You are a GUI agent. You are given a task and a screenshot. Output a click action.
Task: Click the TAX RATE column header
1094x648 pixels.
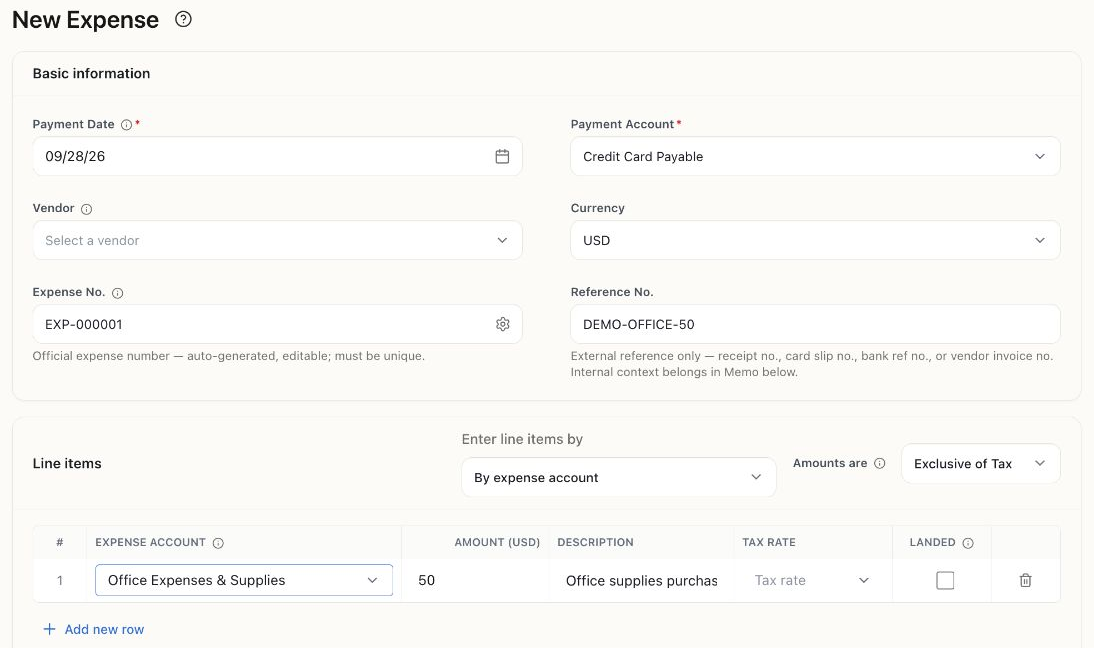(x=768, y=542)
